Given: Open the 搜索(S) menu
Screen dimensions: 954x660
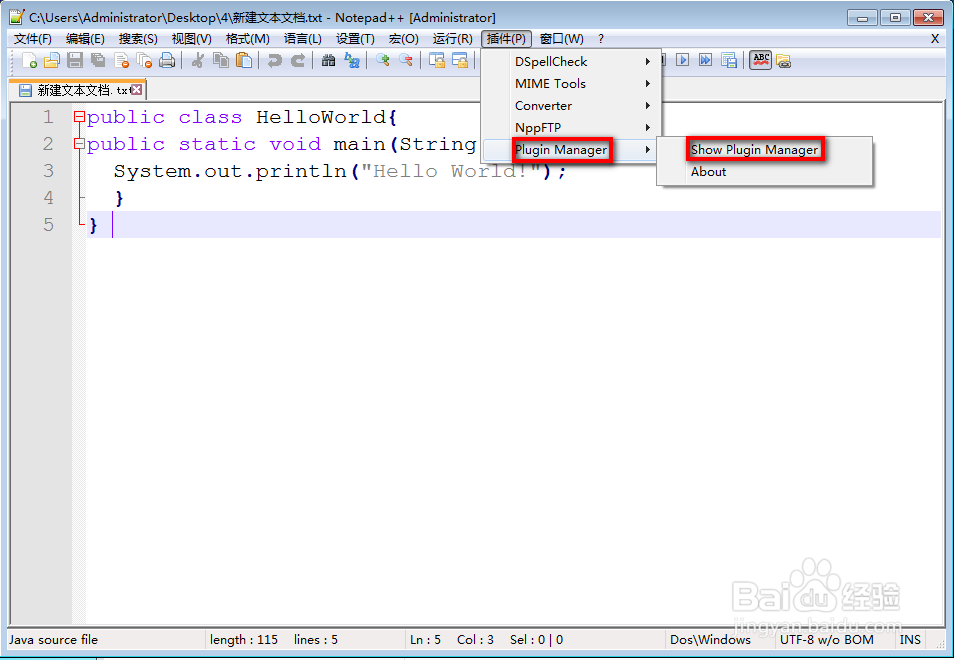Looking at the screenshot, I should click(138, 39).
